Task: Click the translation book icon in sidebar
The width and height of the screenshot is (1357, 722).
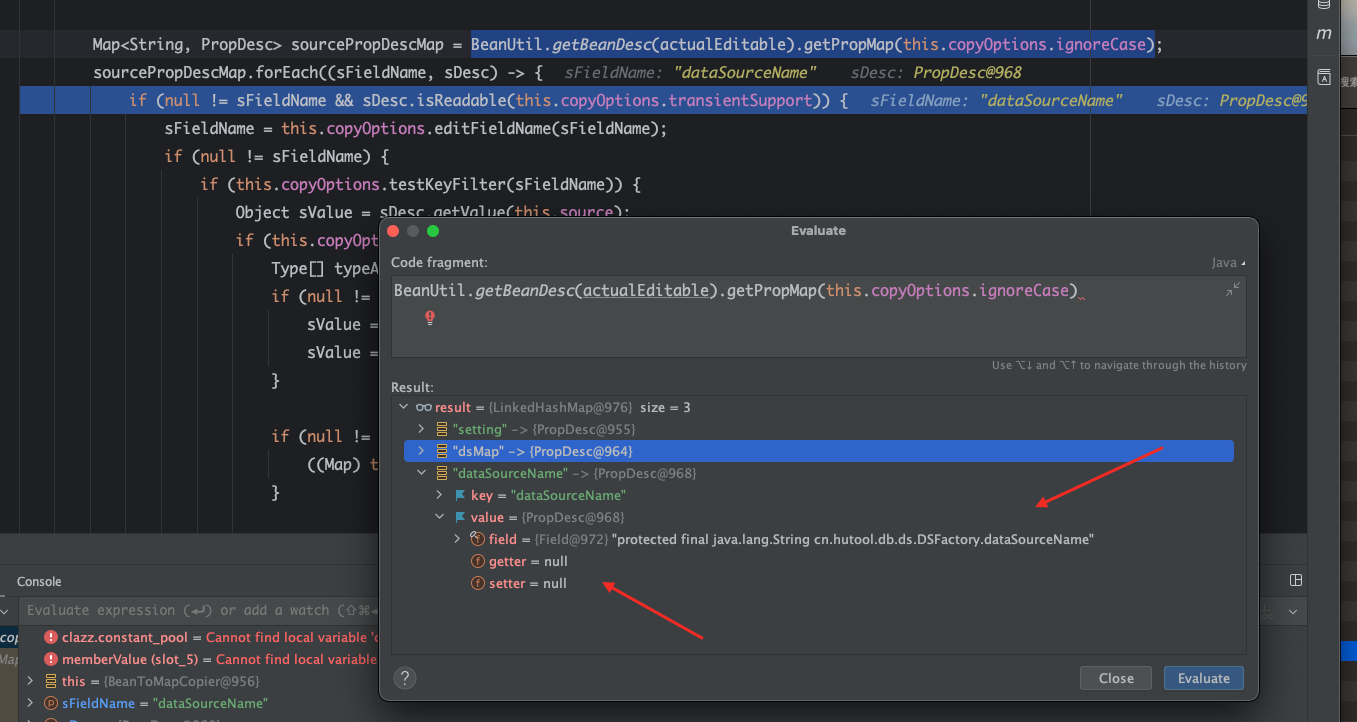Action: point(1324,77)
